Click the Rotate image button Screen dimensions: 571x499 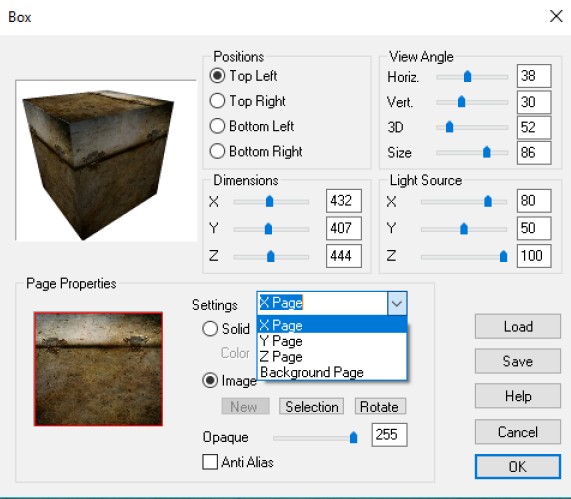point(380,406)
